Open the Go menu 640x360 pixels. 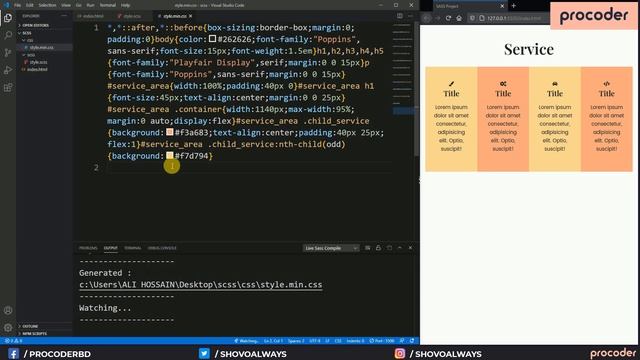79,5
